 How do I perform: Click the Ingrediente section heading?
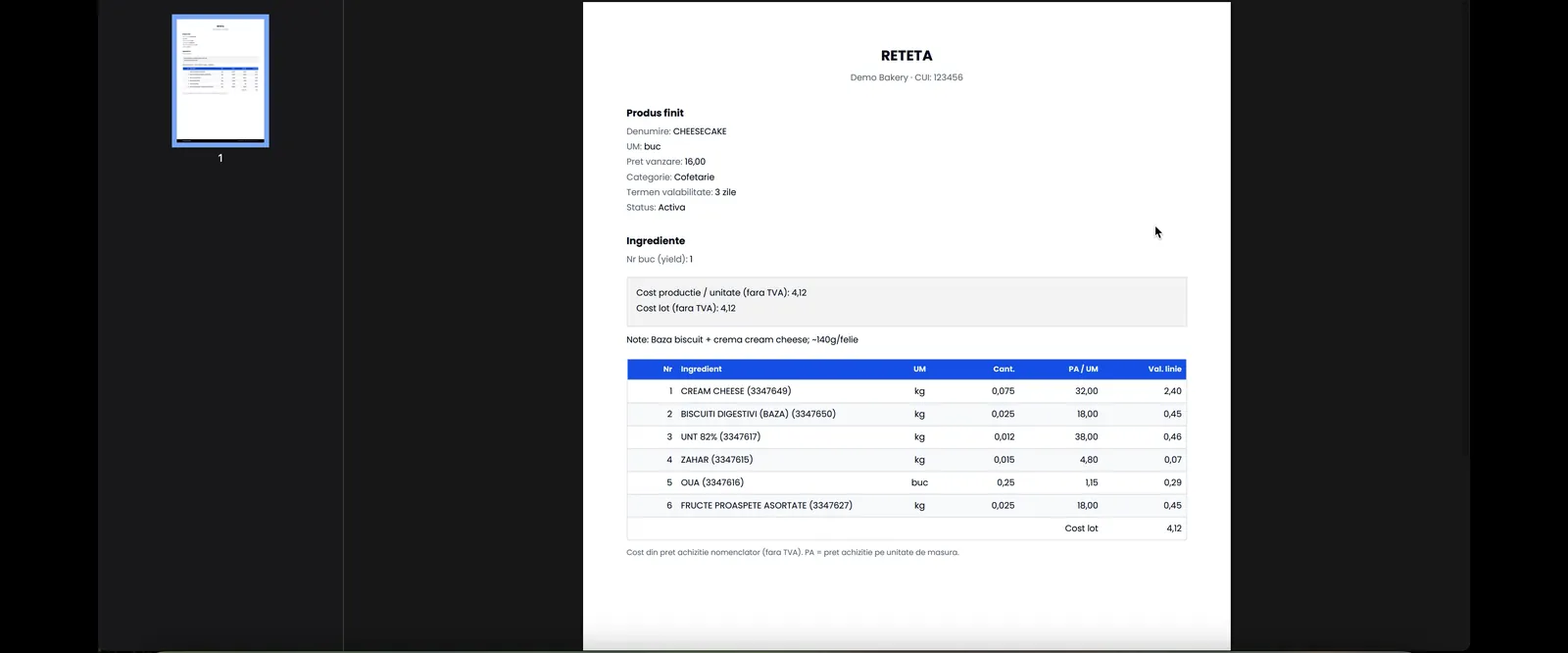[x=656, y=241]
